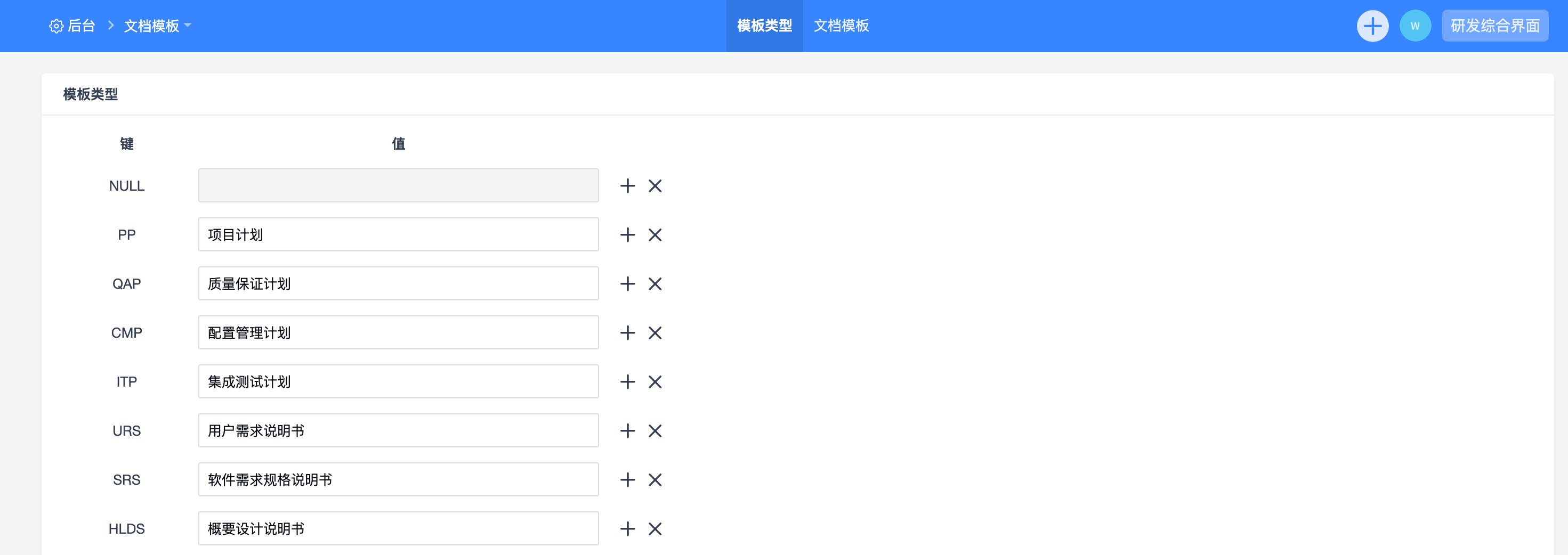Viewport: 1568px width, 555px height.
Task: Edit the 质量保证计划 value field
Action: (398, 283)
